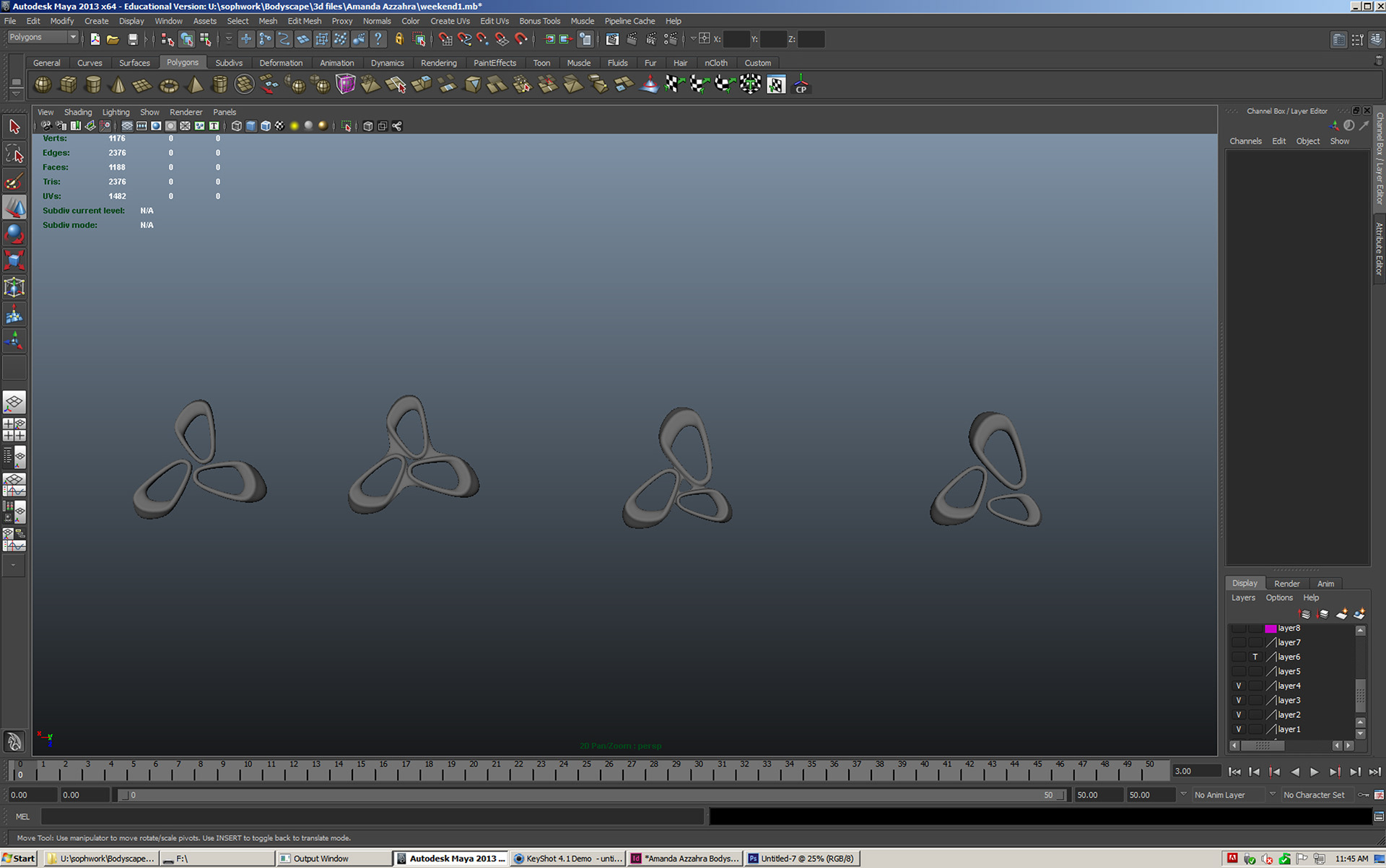
Task: Toggle smooth shade all in panel toolbar
Action: [x=251, y=126]
